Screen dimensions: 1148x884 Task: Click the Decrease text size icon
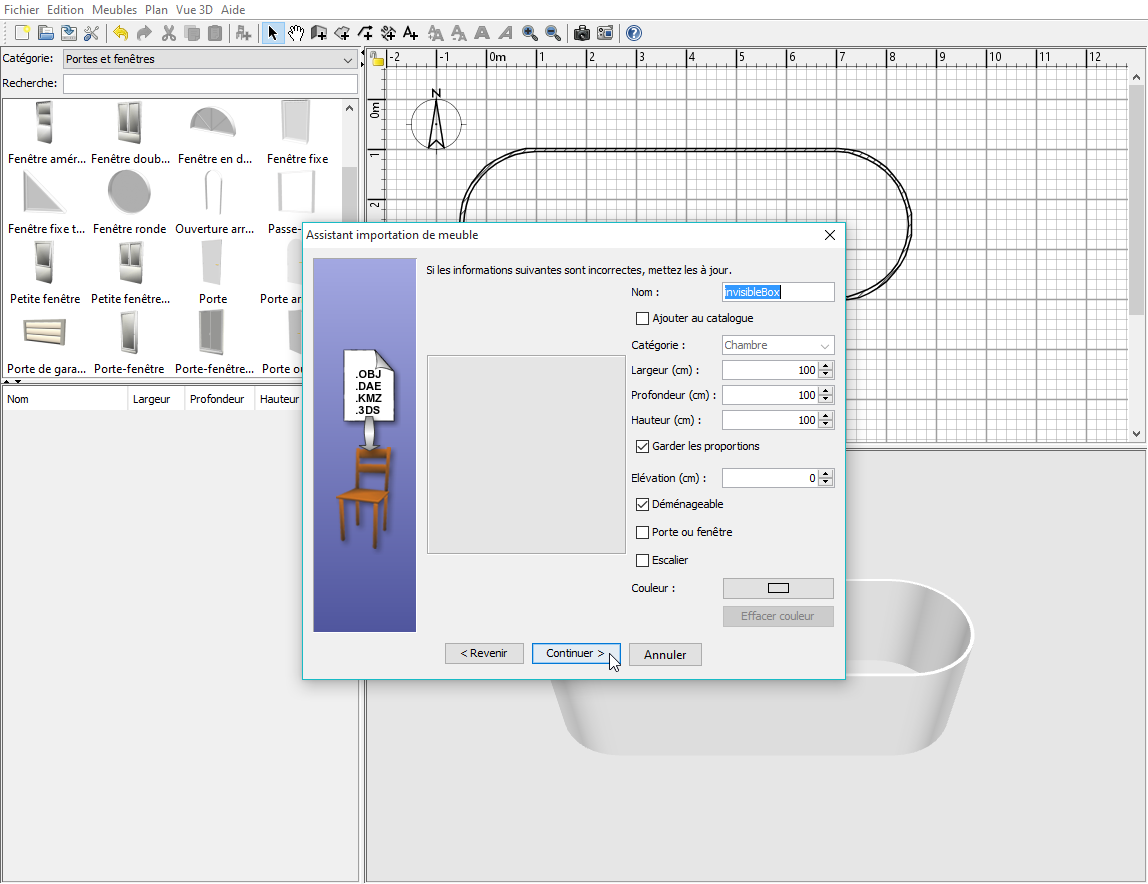459,33
